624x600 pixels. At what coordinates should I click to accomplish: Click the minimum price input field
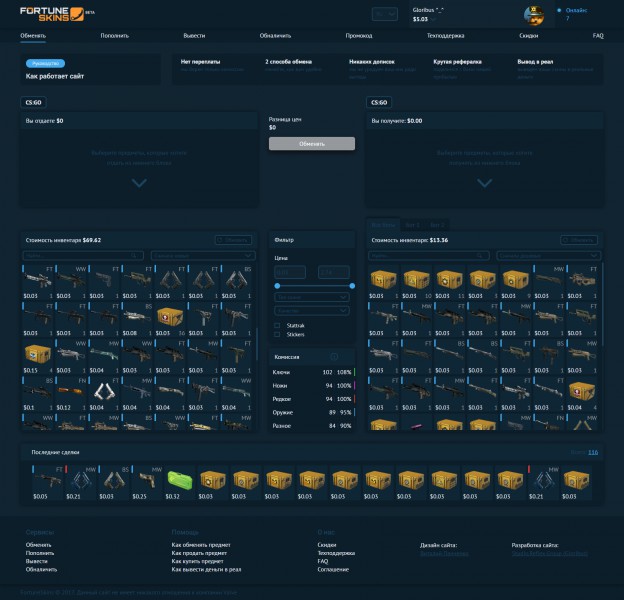[290, 272]
